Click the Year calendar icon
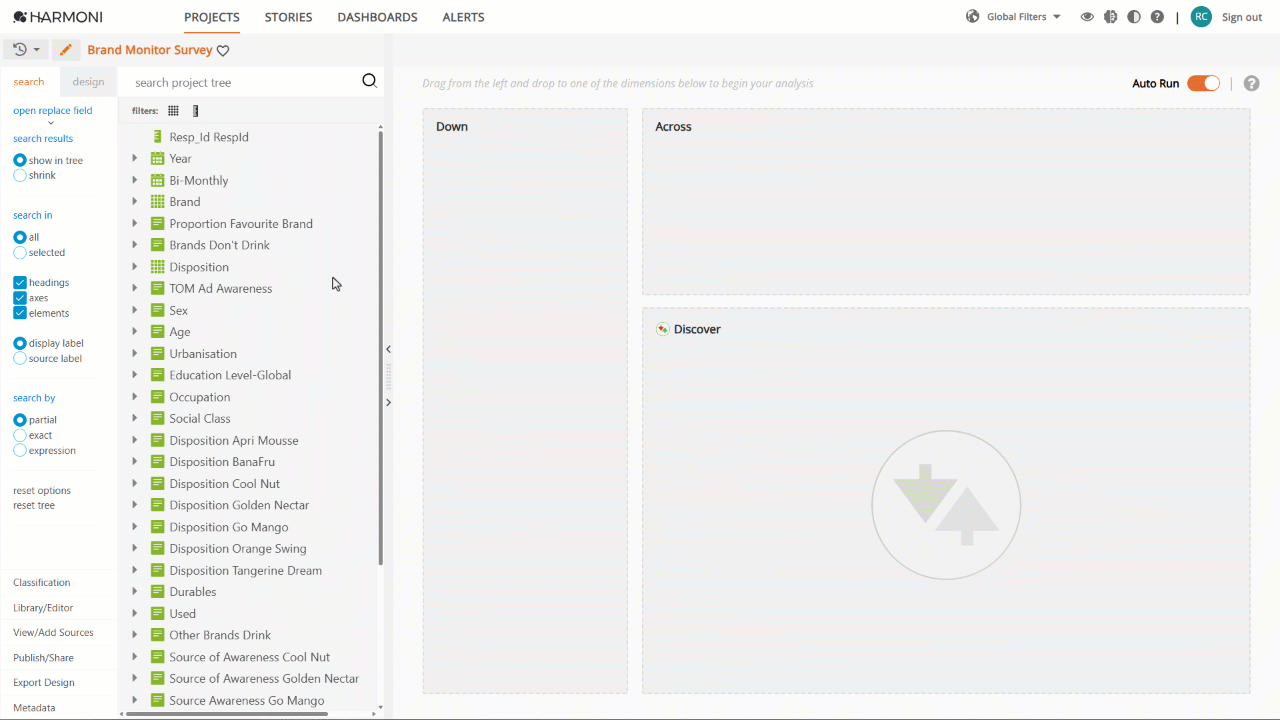Screen dimensions: 1280x720 [157, 158]
